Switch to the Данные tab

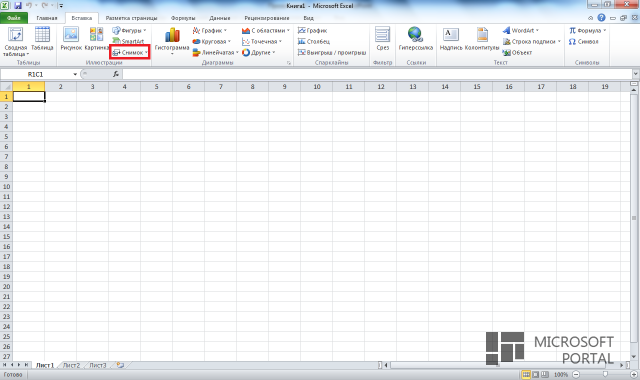coord(220,18)
